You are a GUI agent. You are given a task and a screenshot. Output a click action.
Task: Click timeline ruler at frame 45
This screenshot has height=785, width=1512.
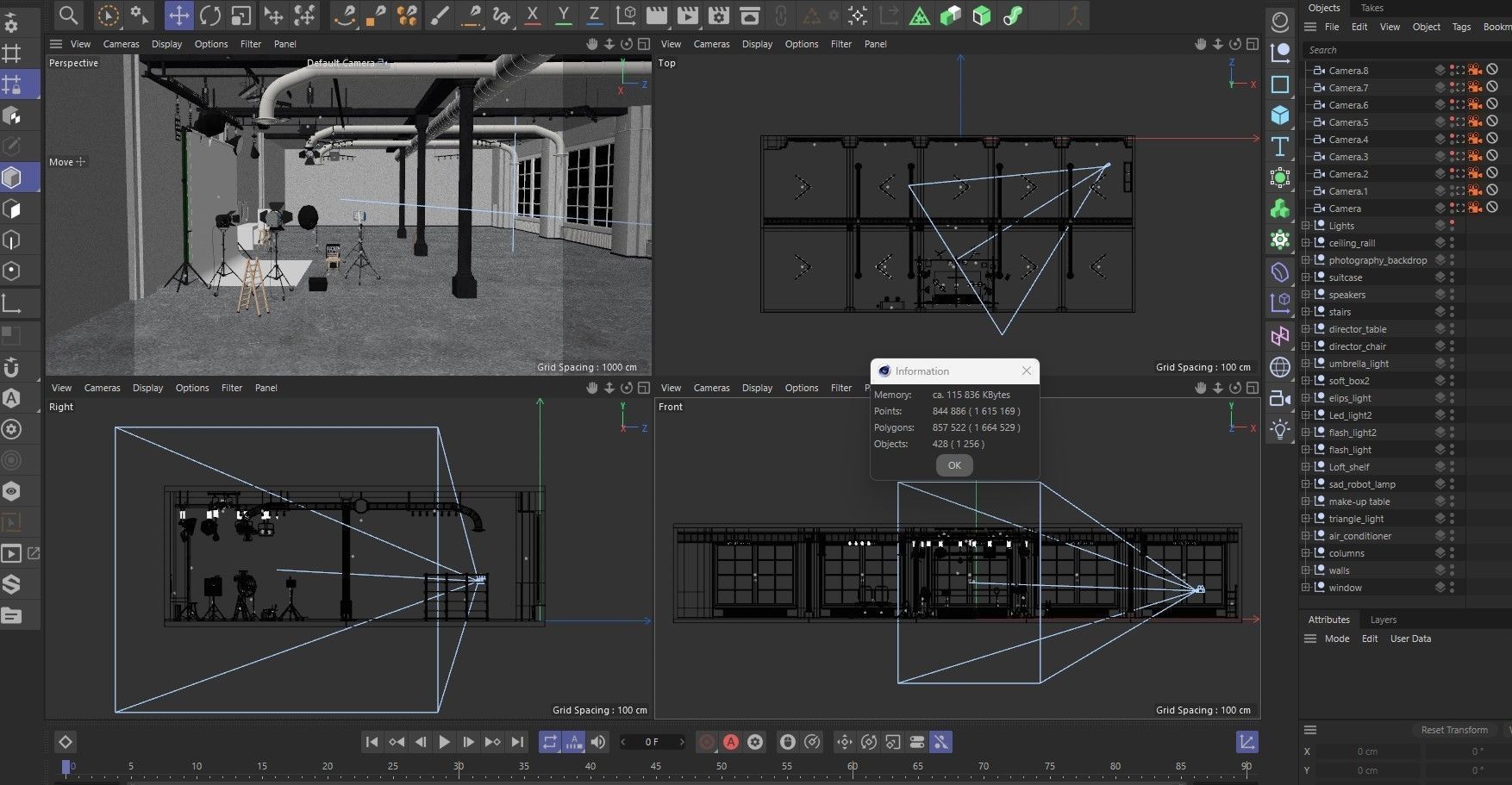[656, 766]
